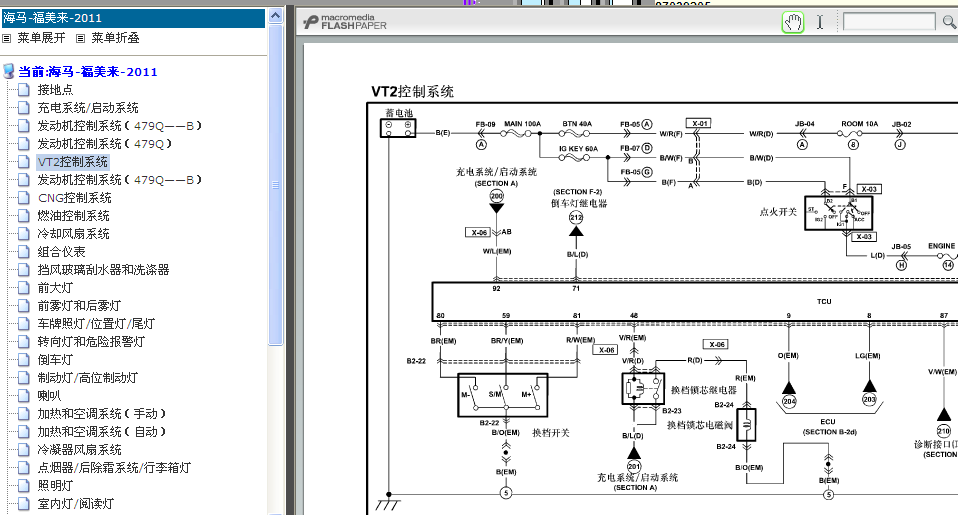Open the 冷却风扇系统 page
This screenshot has height=515, width=958.
(73, 234)
